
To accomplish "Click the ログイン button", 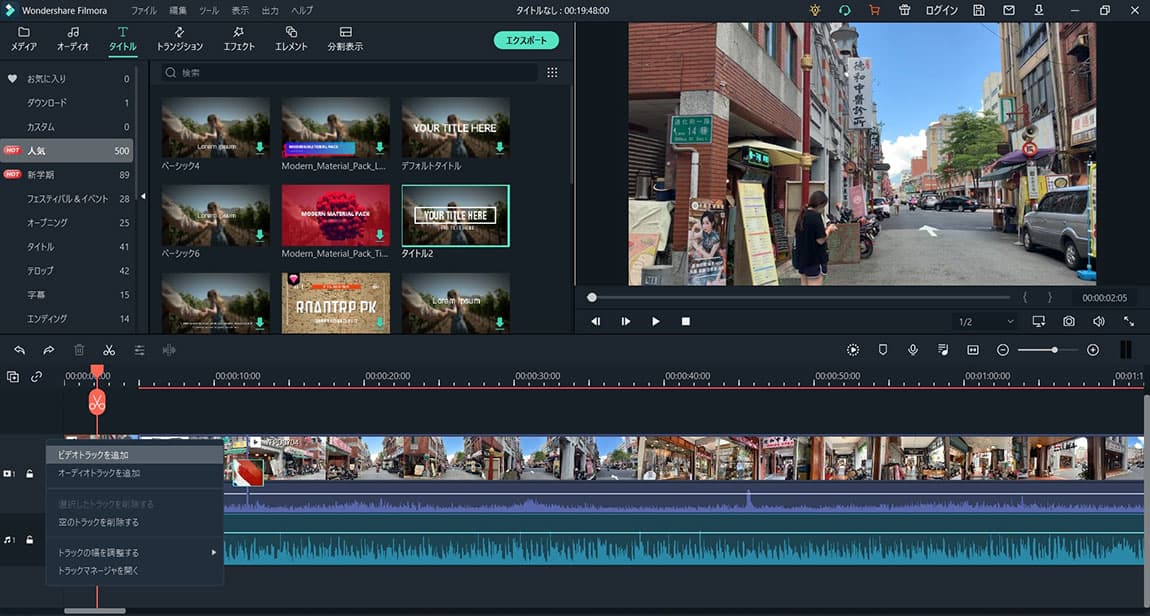I will 941,10.
